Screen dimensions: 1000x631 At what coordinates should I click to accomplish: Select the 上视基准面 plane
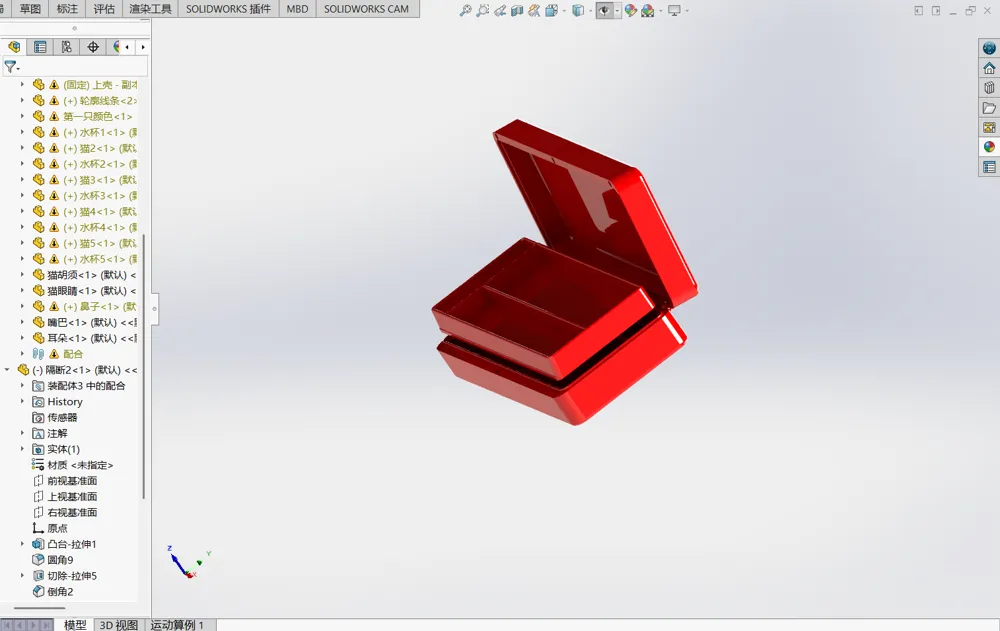65,496
